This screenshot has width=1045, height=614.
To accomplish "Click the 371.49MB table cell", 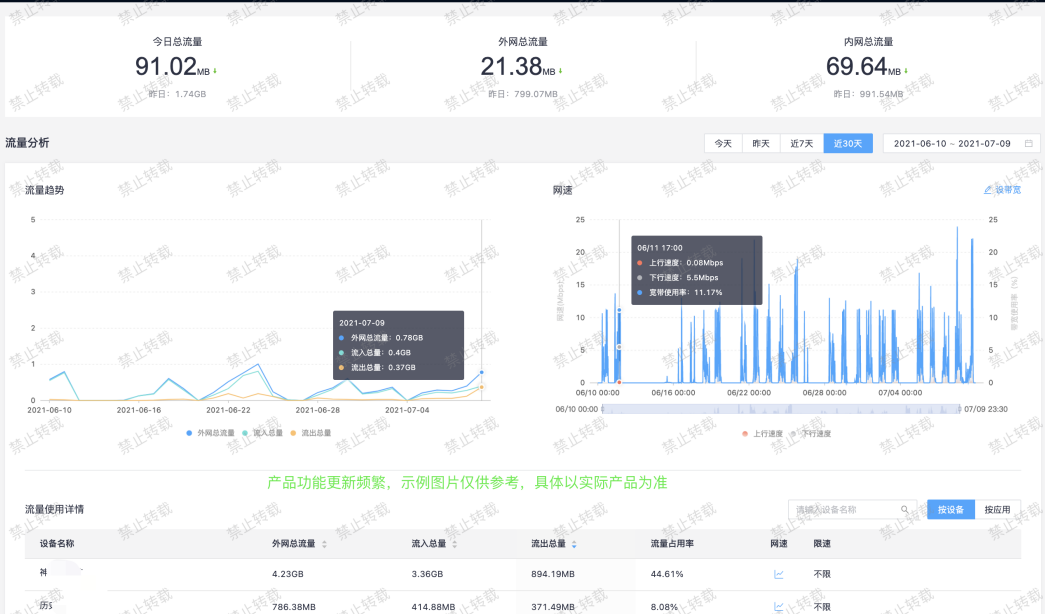I will 552,607.
